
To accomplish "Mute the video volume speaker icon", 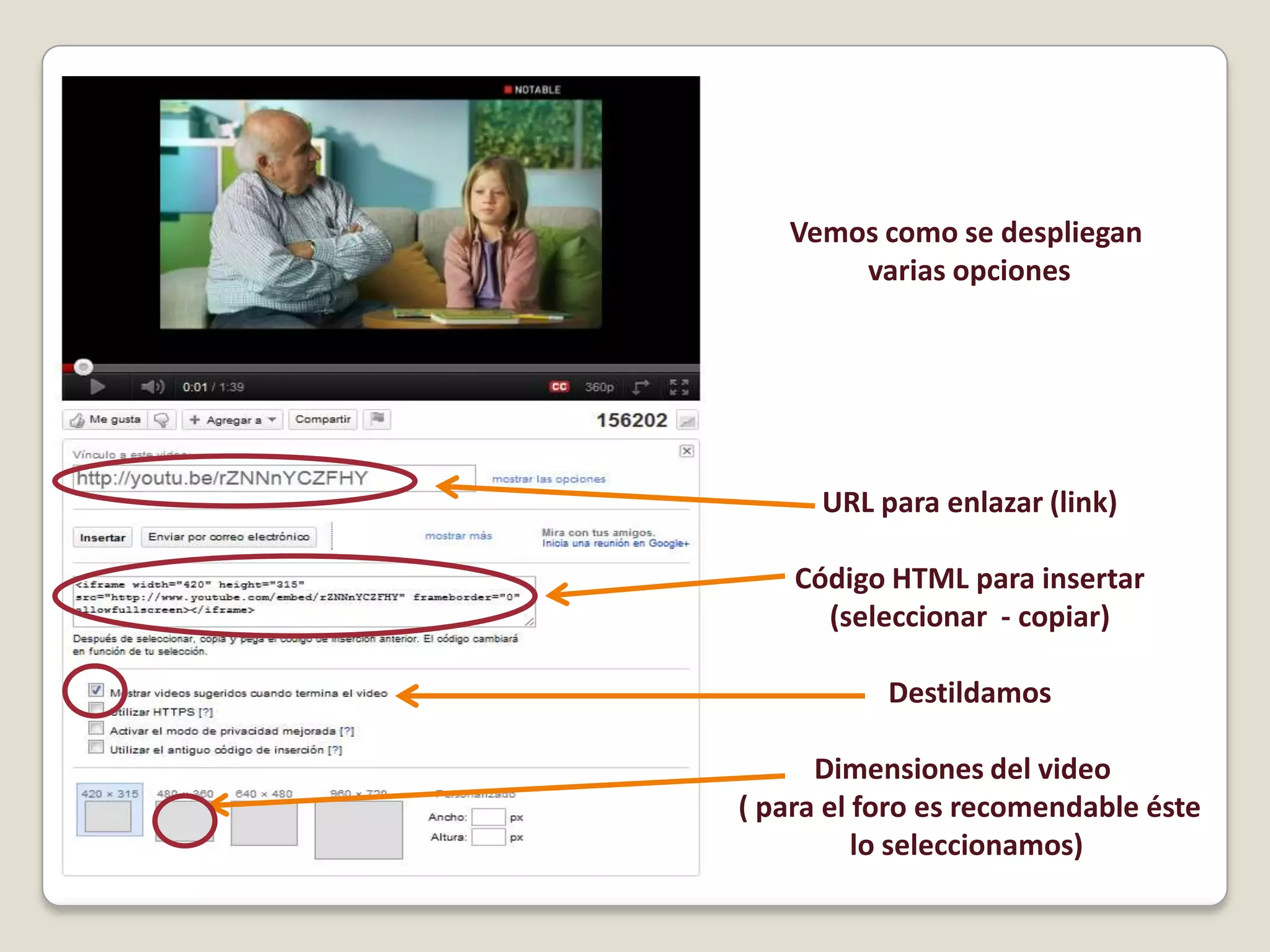I will pyautogui.click(x=152, y=387).
